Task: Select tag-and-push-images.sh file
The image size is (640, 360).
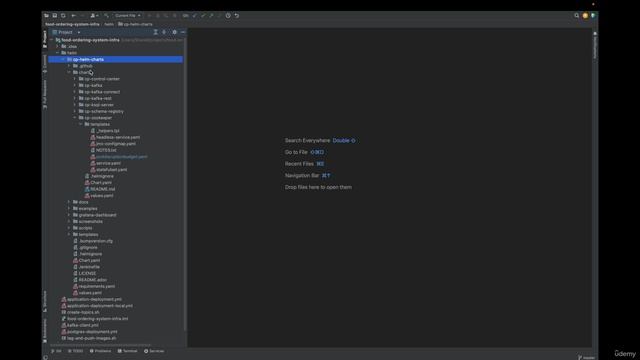Action: pyautogui.click(x=91, y=338)
